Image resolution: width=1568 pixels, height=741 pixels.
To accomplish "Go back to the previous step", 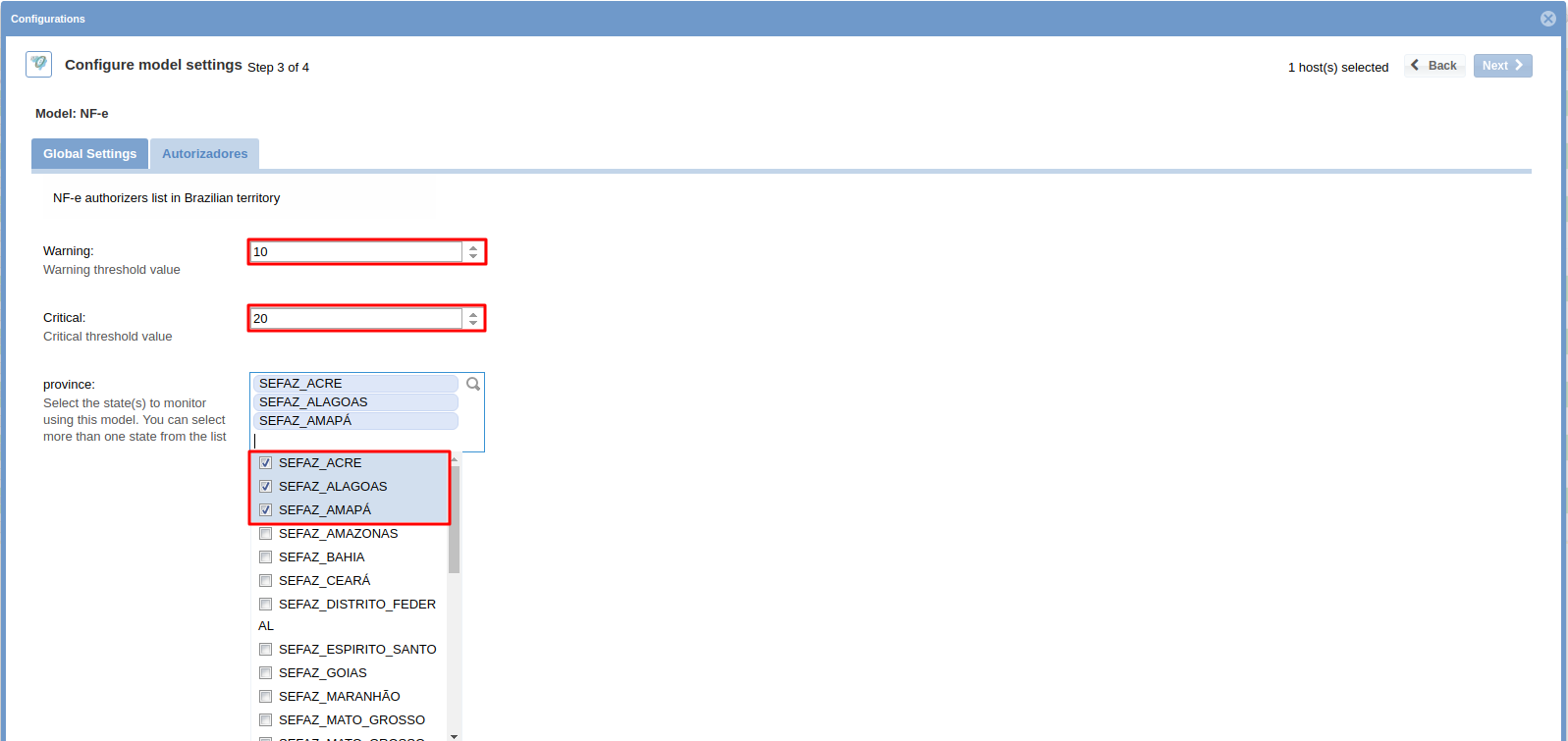I will 1434,66.
